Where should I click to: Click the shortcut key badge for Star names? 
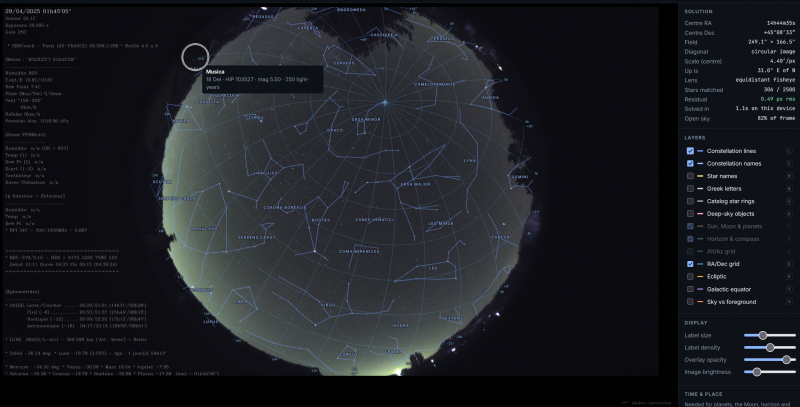789,176
